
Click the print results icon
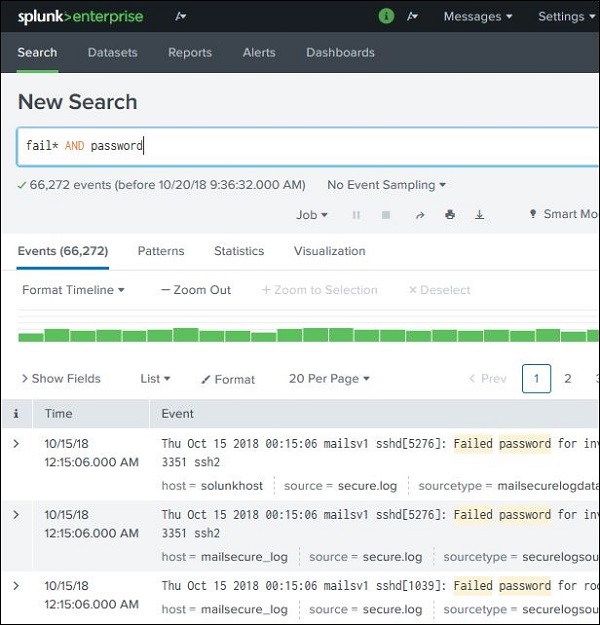[x=450, y=215]
